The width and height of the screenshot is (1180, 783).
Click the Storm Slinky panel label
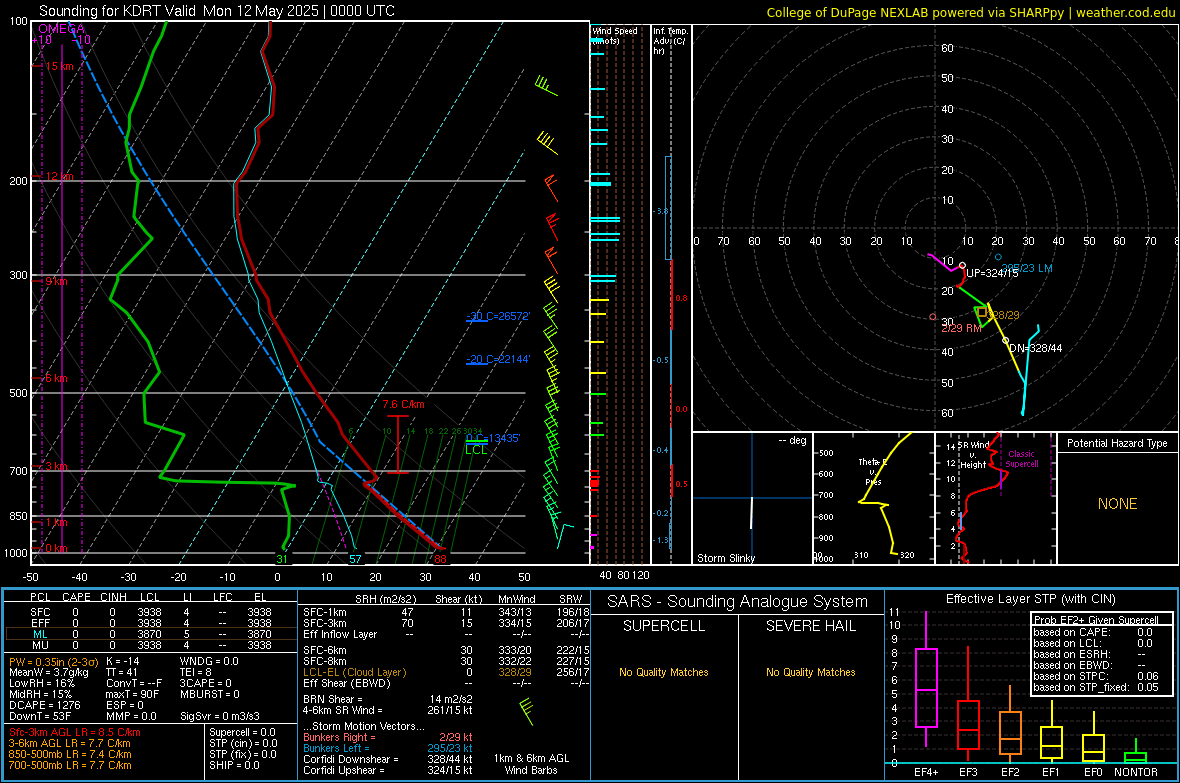(725, 558)
